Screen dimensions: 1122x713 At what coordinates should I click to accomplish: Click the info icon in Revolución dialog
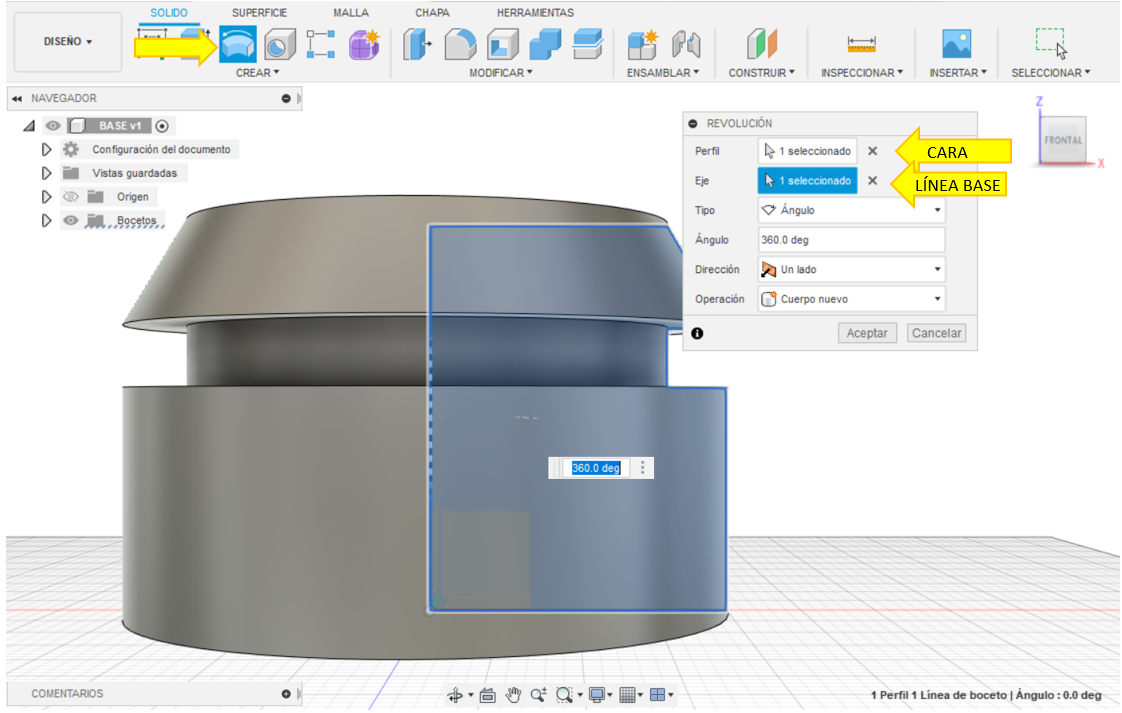click(x=698, y=334)
